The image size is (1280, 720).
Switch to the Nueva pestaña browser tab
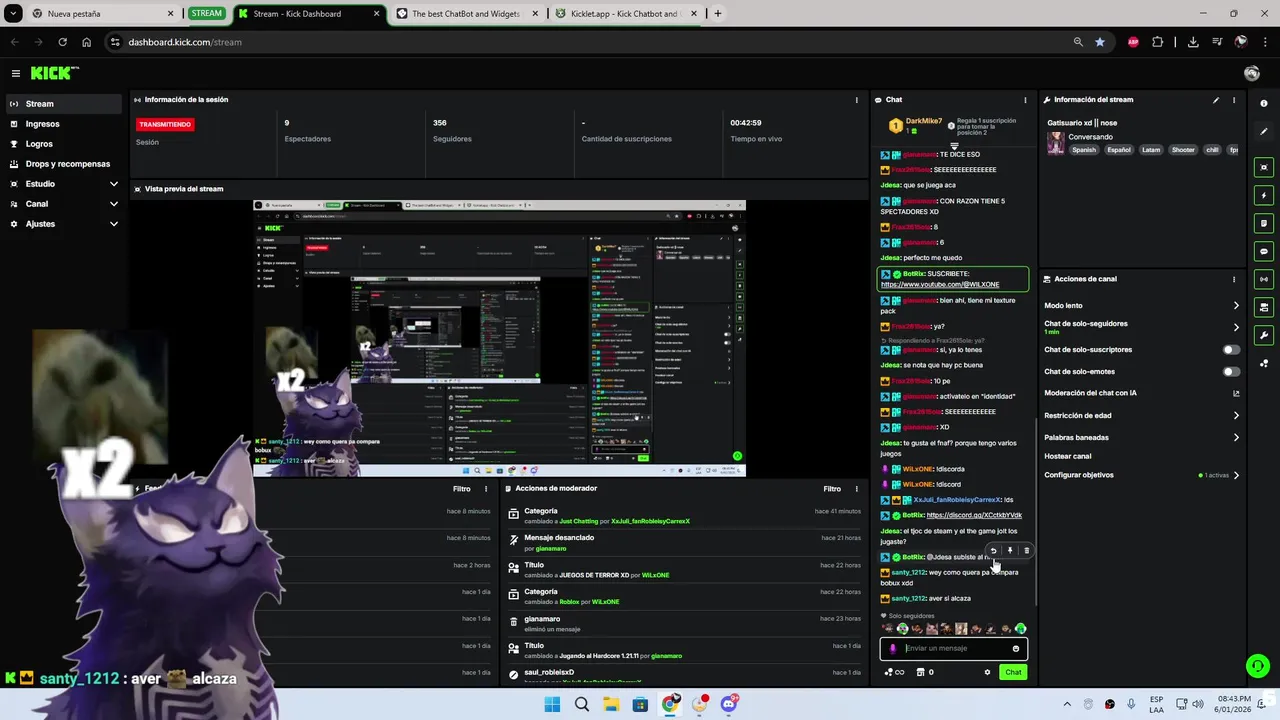click(x=102, y=14)
